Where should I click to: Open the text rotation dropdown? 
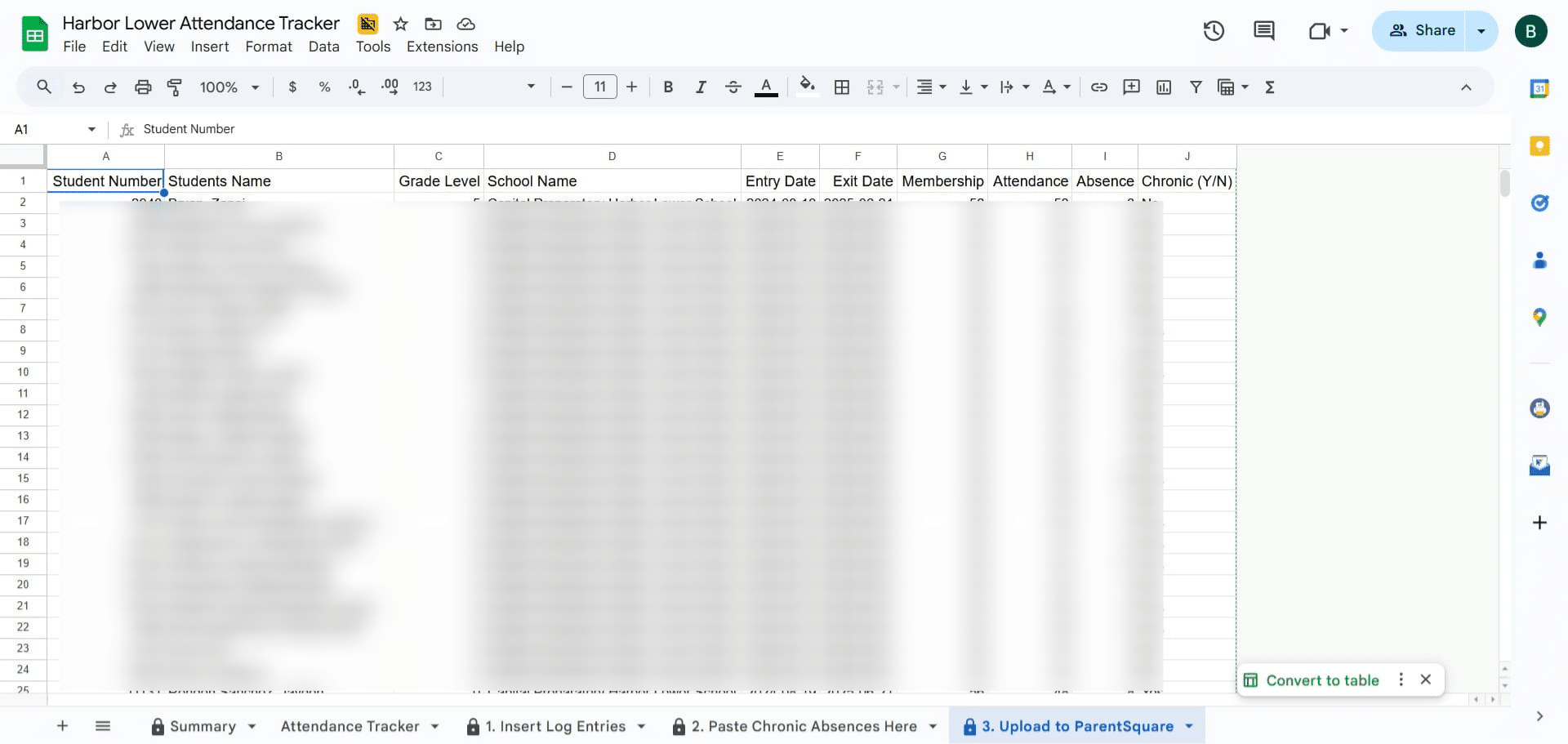(1057, 87)
